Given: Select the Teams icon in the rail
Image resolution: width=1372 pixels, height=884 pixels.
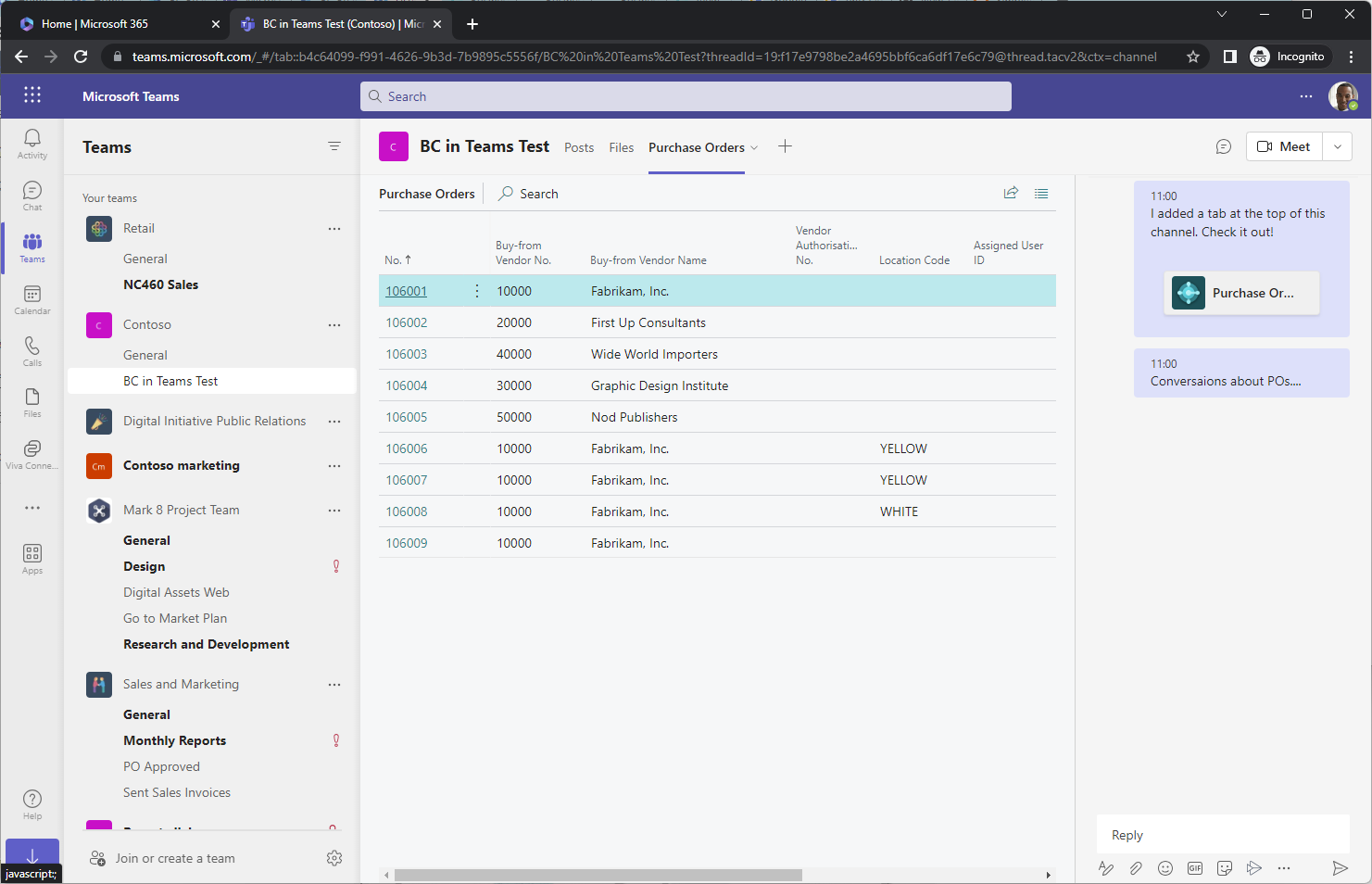Looking at the screenshot, I should point(32,247).
